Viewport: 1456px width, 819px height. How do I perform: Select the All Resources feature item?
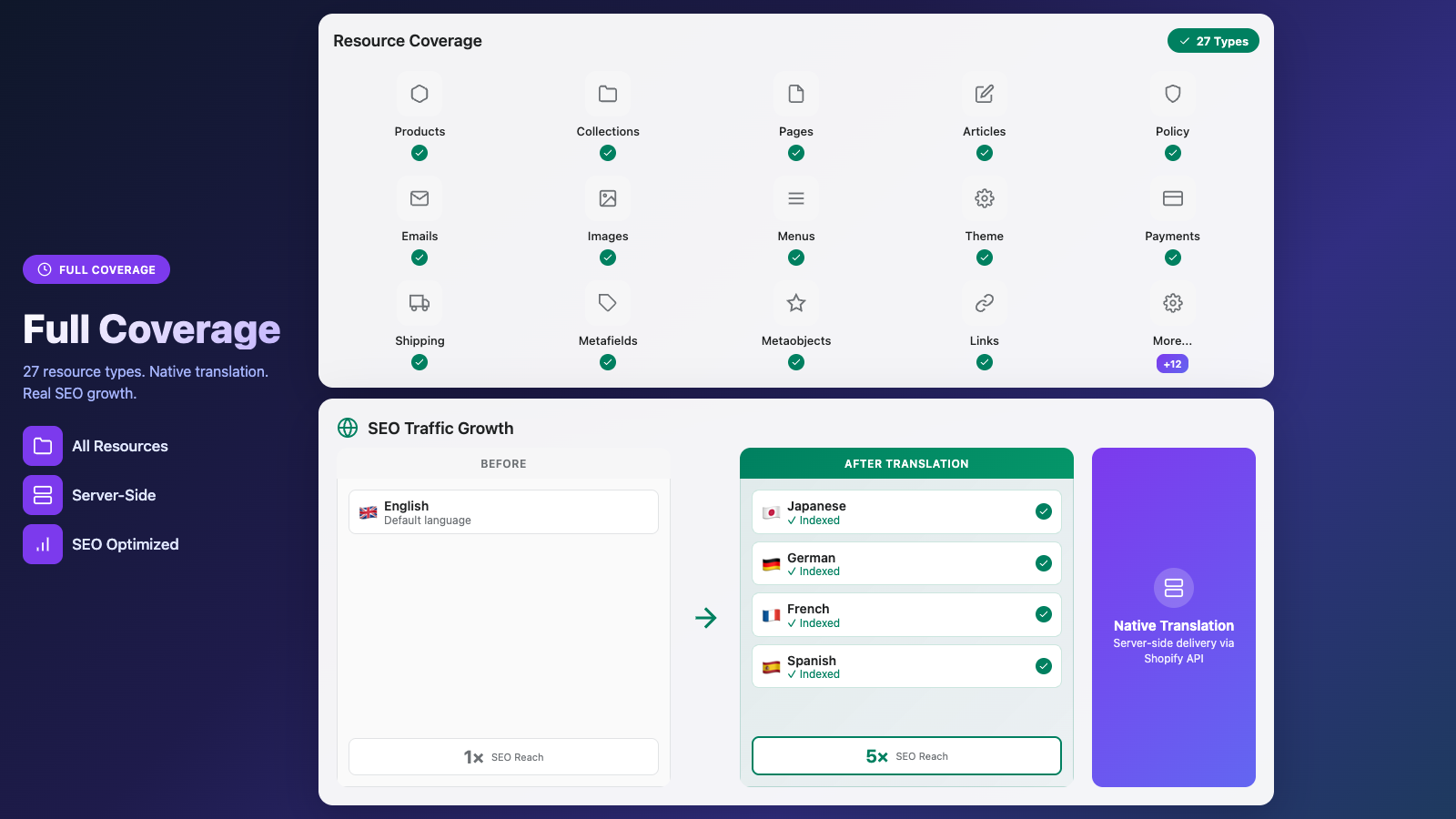96,446
